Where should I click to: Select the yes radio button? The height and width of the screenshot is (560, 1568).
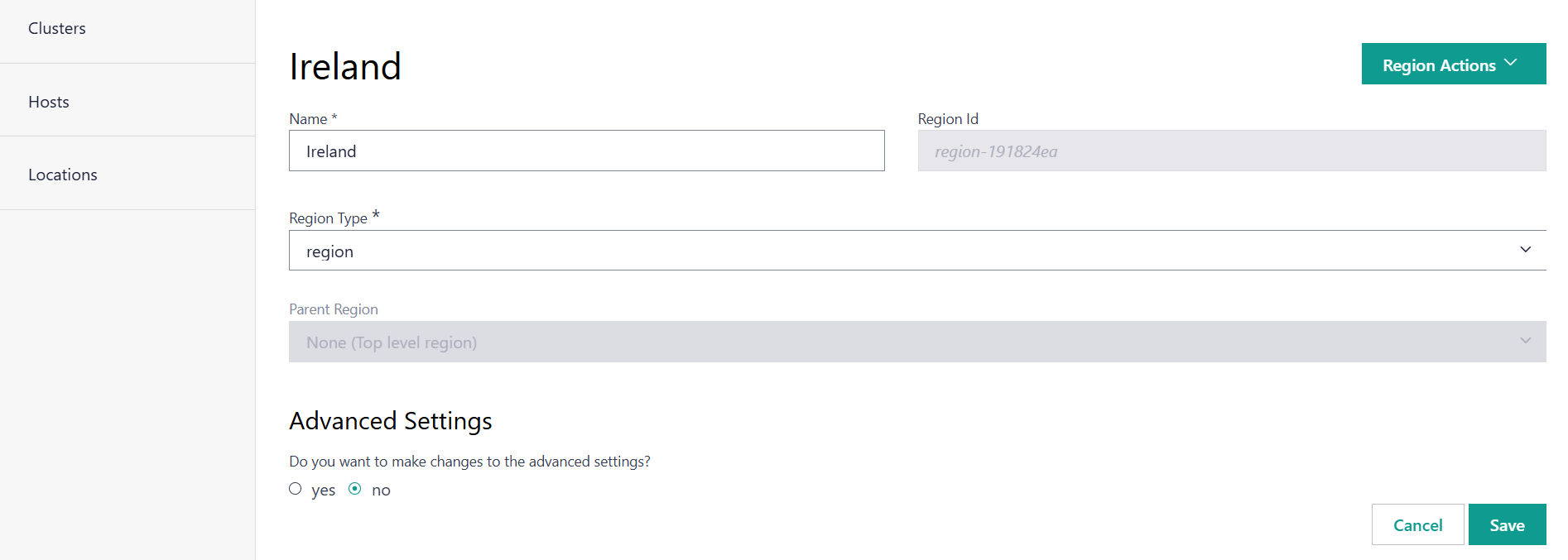click(x=296, y=489)
